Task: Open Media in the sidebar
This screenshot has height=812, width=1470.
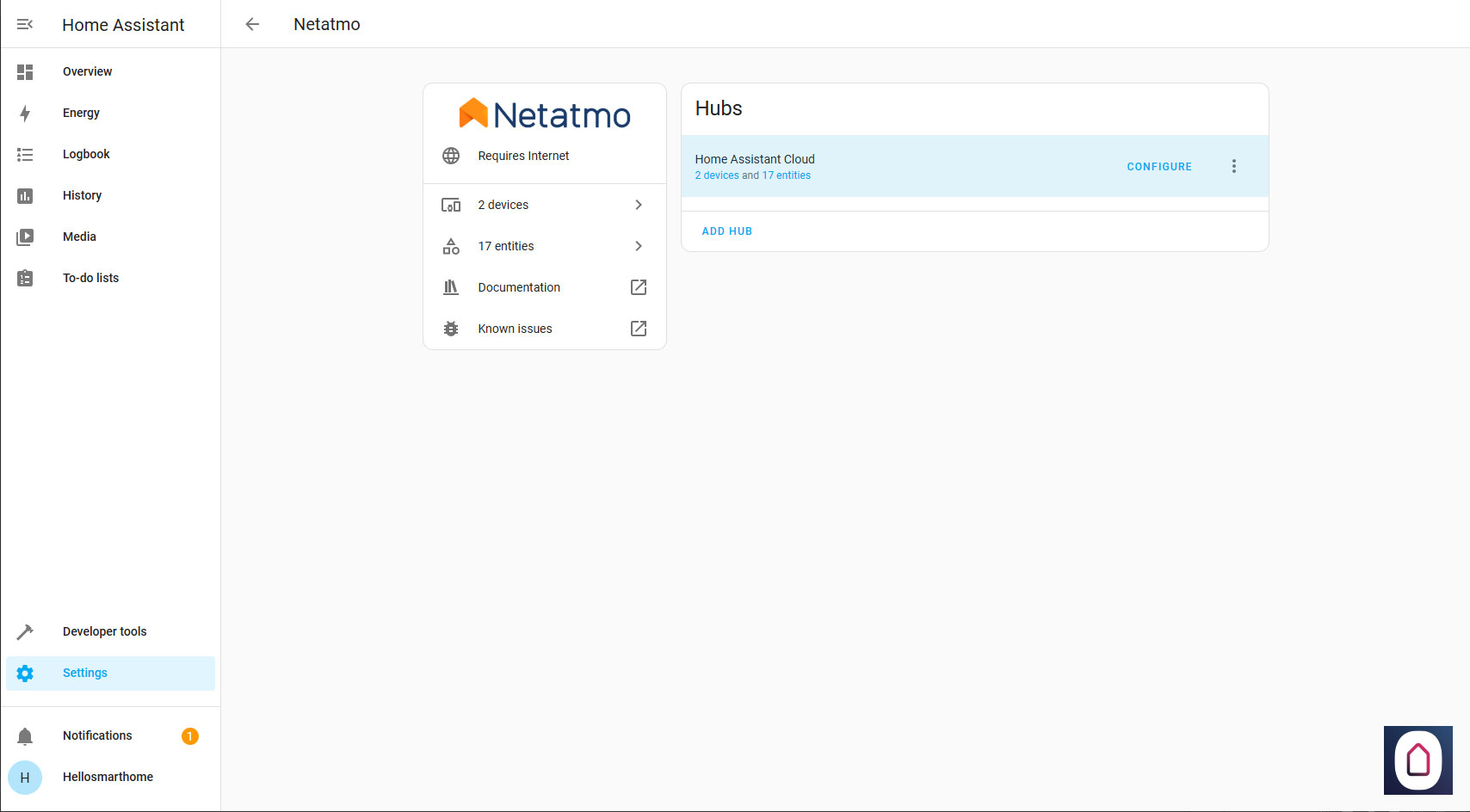Action: [110, 237]
